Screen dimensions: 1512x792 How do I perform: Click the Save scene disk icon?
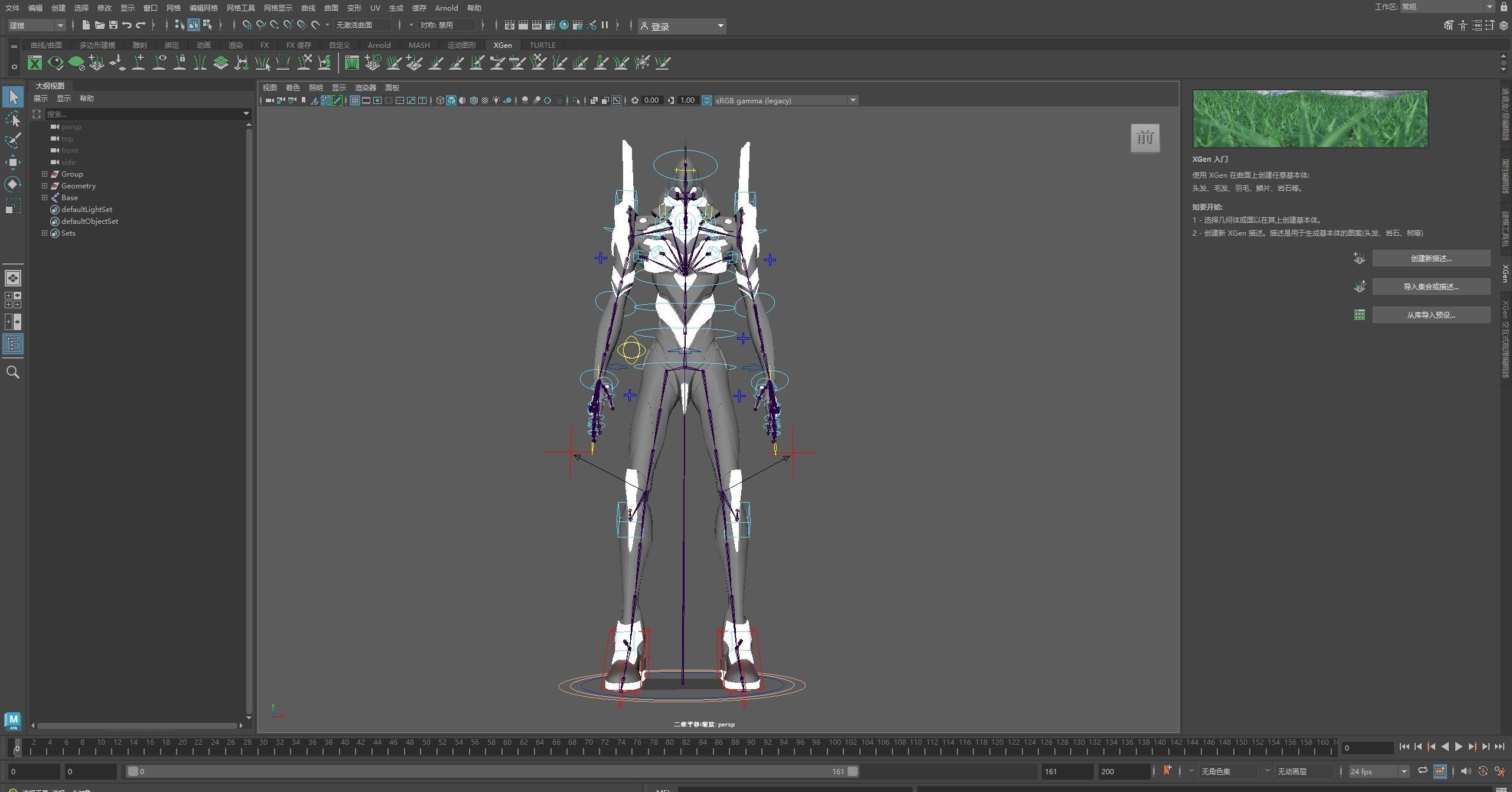point(113,25)
